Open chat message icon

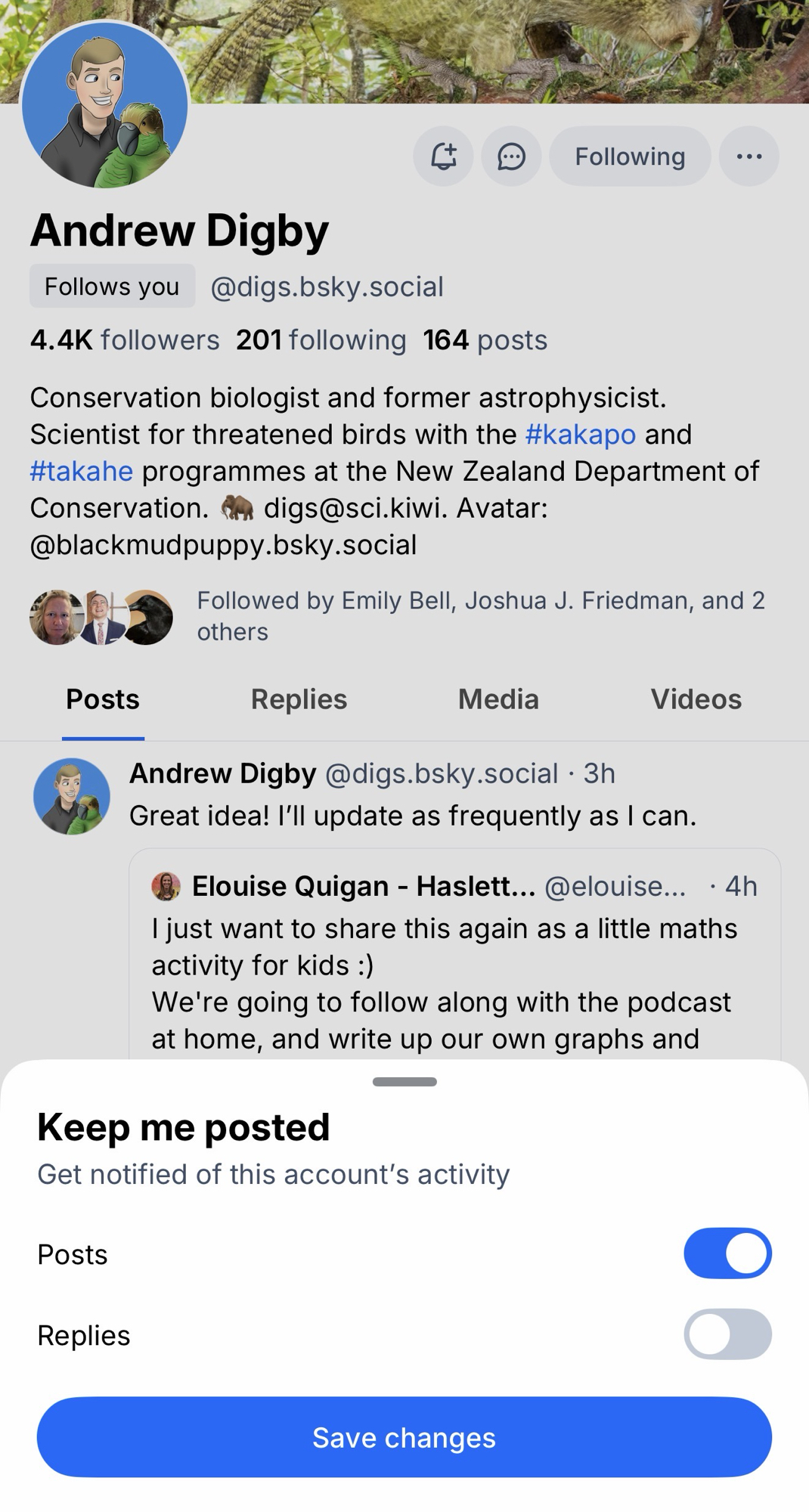pos(511,156)
